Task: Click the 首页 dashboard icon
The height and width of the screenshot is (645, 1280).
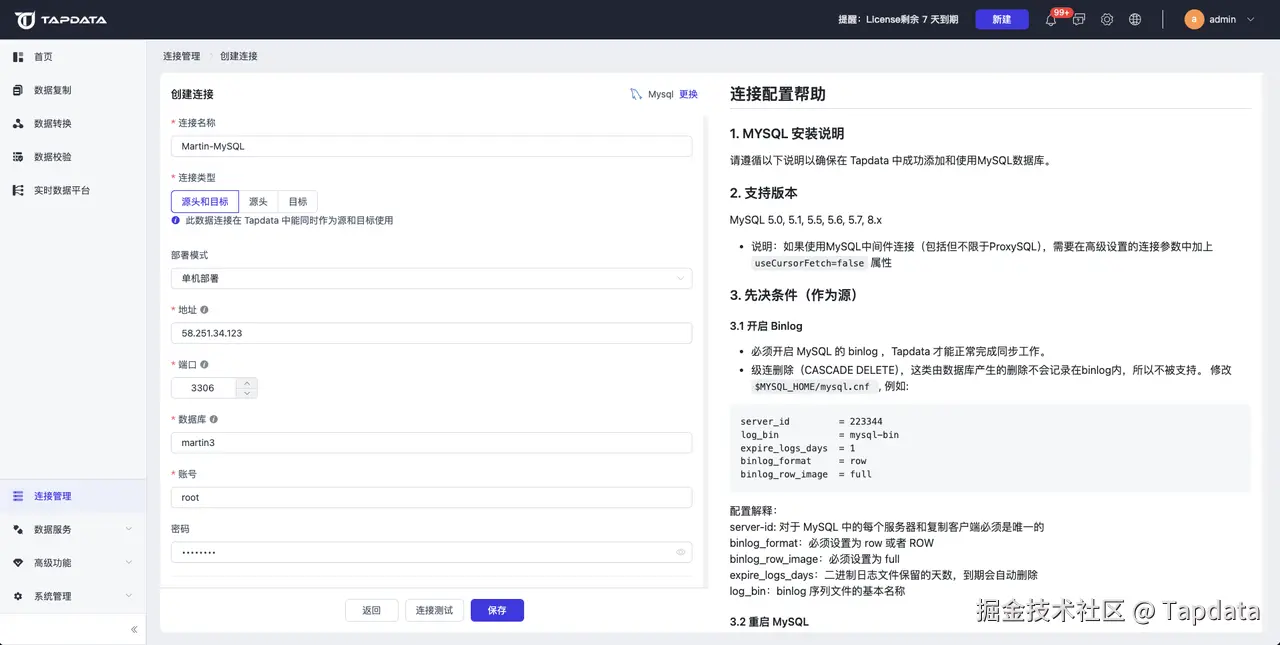Action: [x=18, y=57]
